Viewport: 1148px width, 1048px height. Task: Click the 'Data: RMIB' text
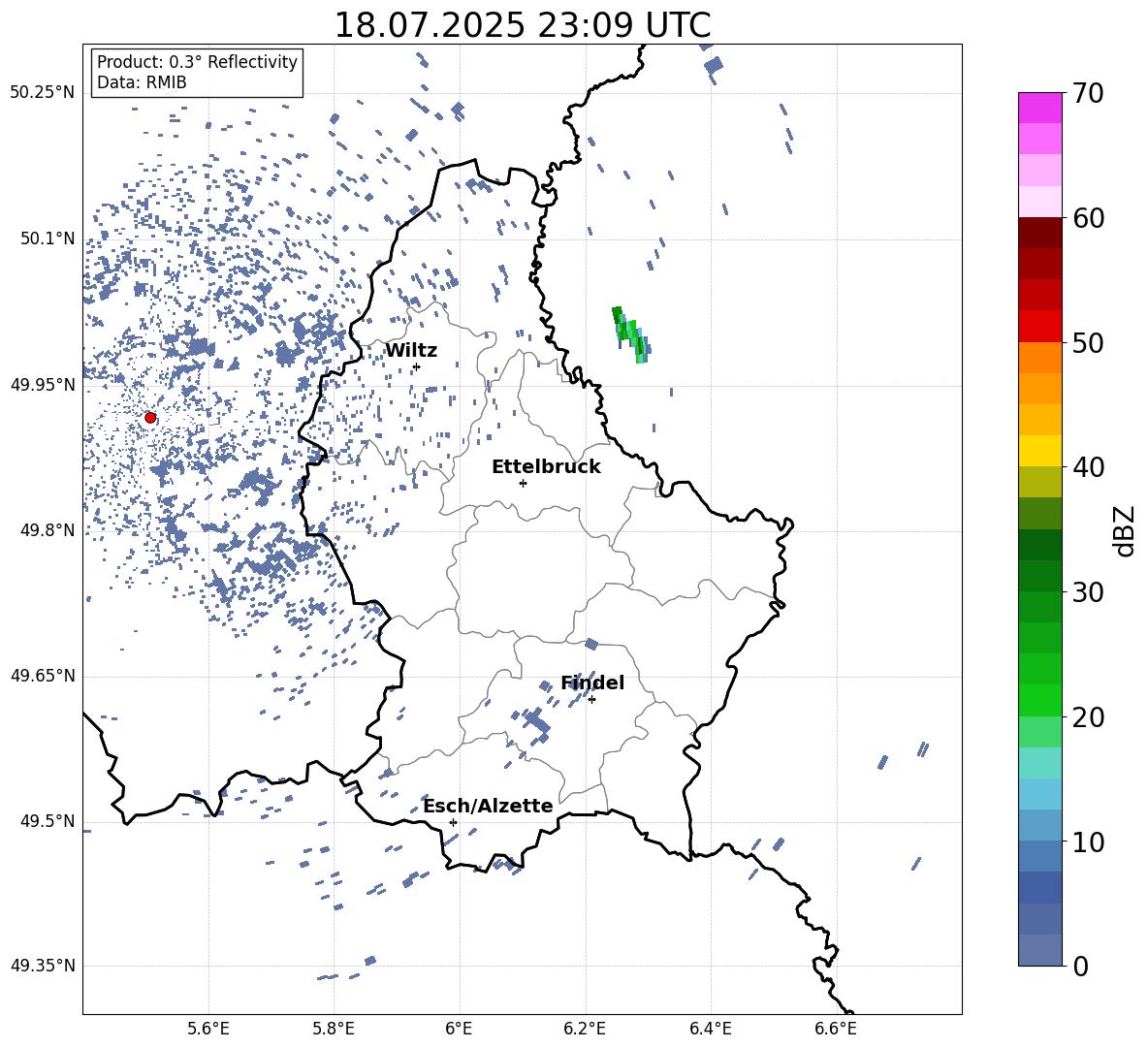(142, 82)
